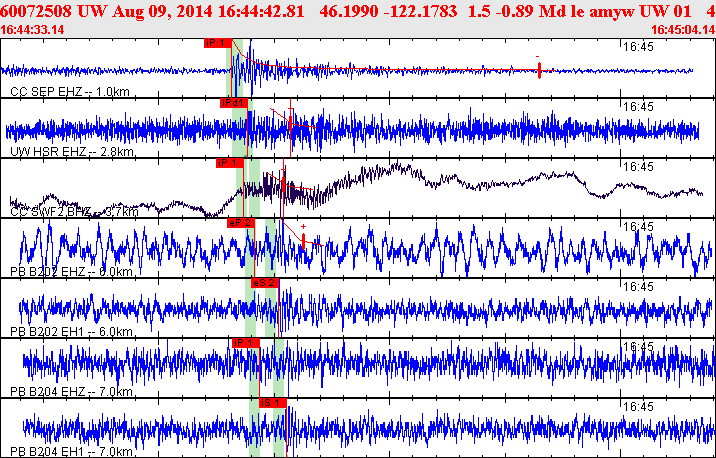
Task: Select the eP 2 pick flag on PB B202 EHZ
Action: [241, 222]
